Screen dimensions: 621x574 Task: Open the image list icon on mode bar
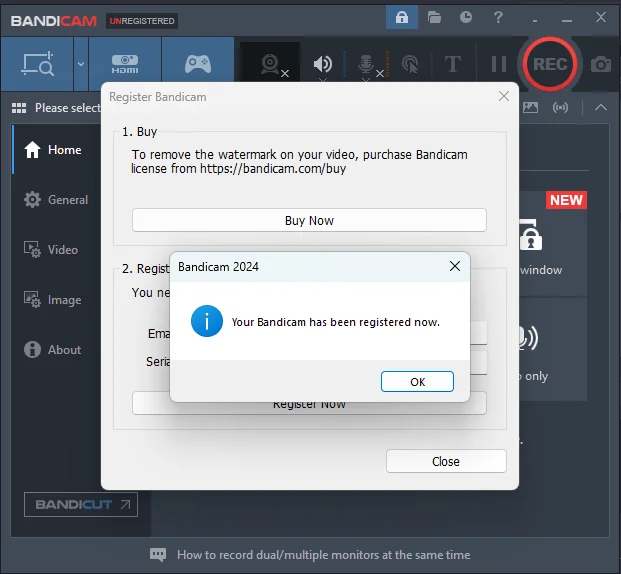tap(530, 107)
